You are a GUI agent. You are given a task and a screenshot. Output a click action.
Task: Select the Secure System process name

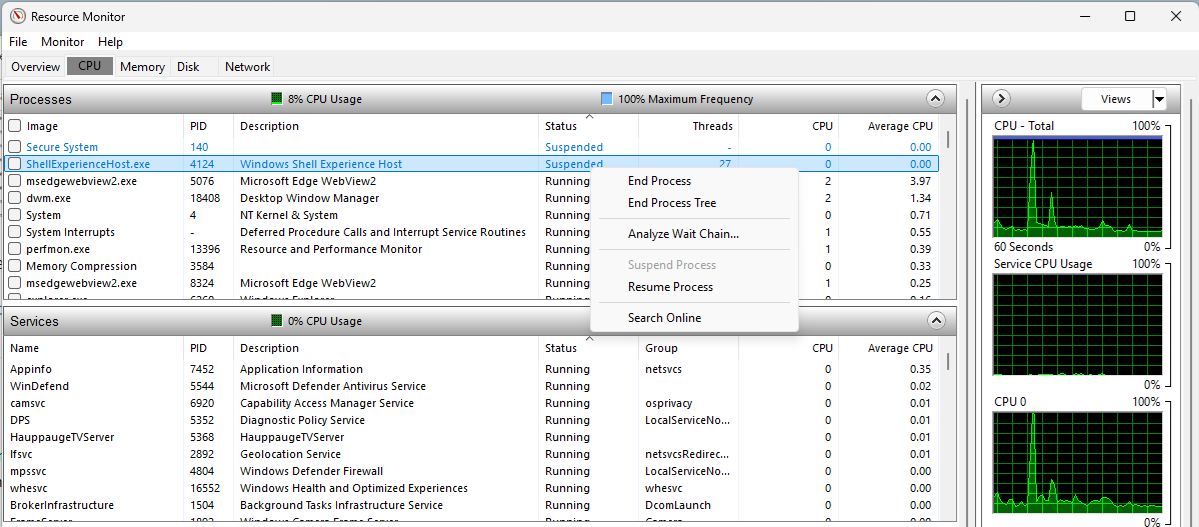pos(62,147)
